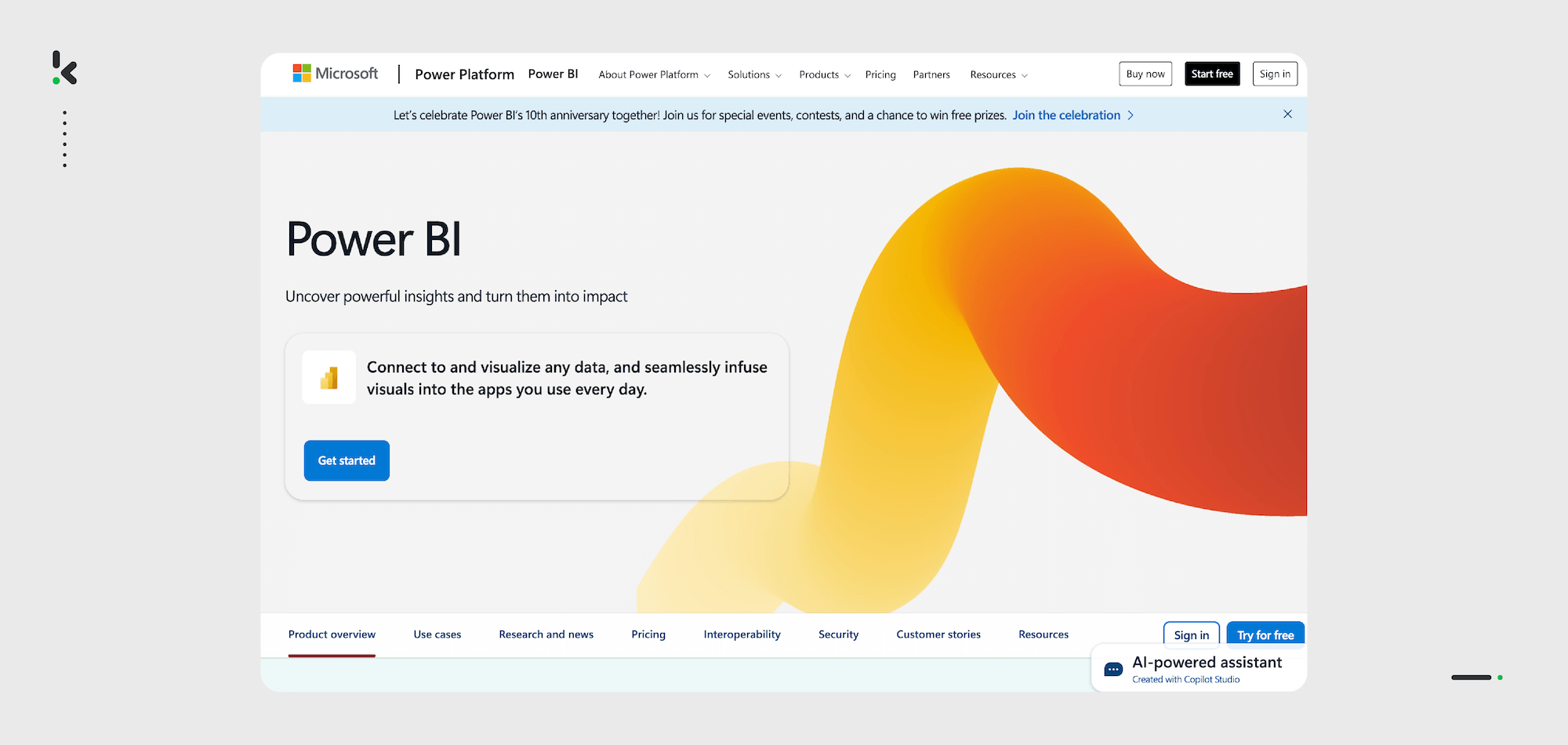Expand the Products dropdown
This screenshot has width=1568, height=745.
pyautogui.click(x=825, y=74)
